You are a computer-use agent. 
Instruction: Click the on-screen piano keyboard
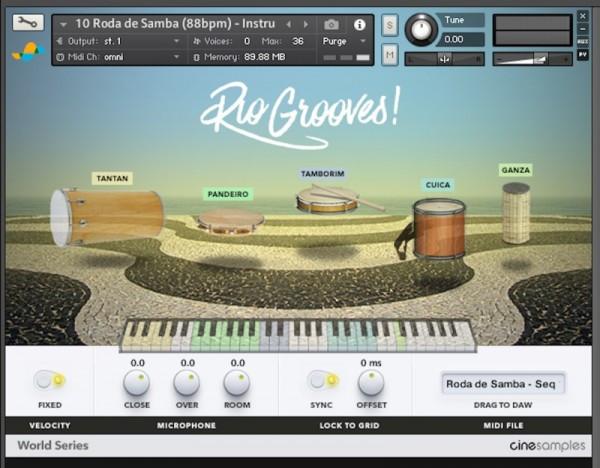298,336
